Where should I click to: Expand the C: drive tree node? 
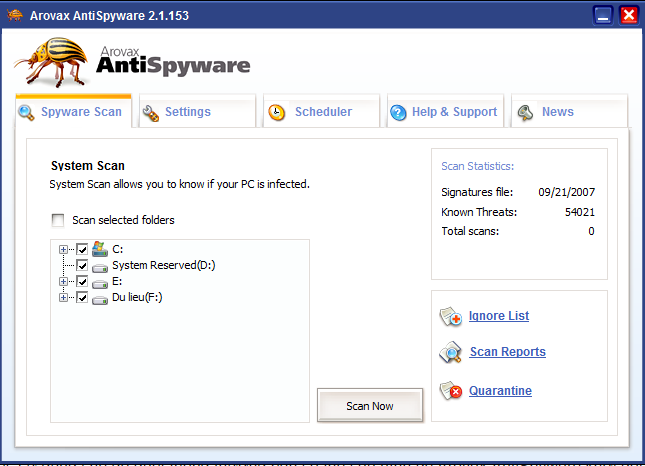click(64, 249)
